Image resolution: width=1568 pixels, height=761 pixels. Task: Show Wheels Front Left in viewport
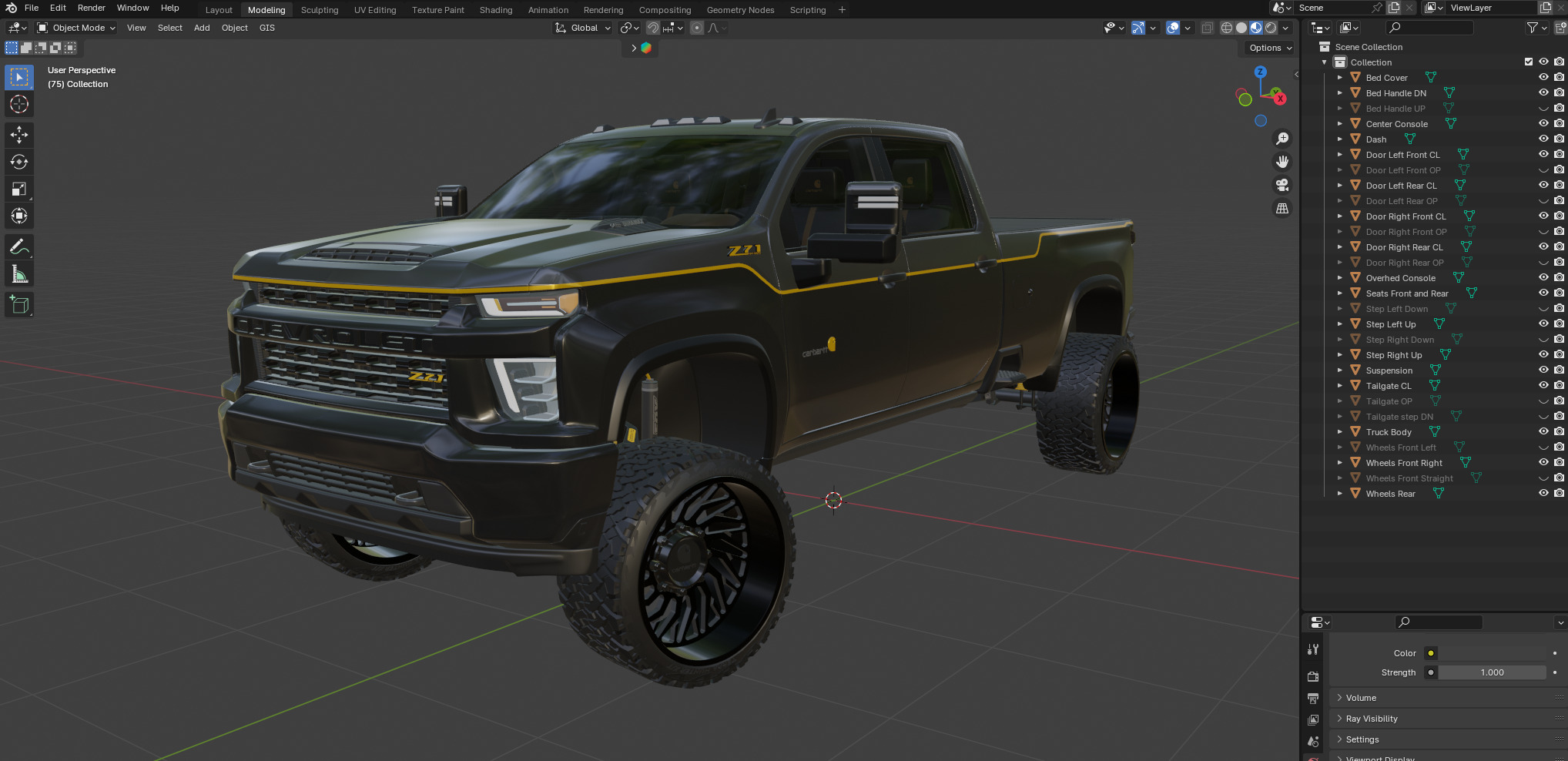click(1543, 447)
